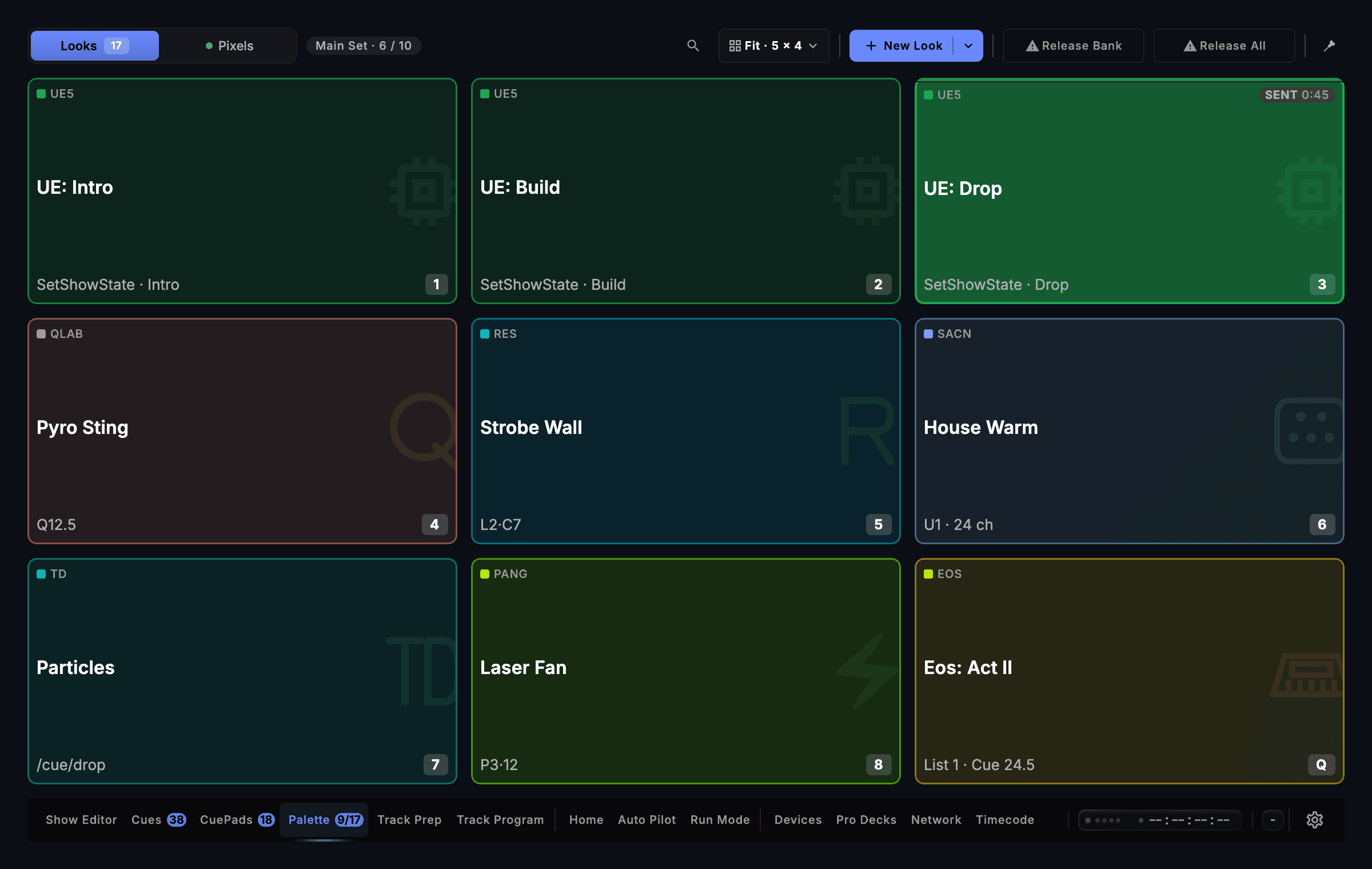Open the Palette 9/17 tab
This screenshot has height=869, width=1372.
click(325, 820)
